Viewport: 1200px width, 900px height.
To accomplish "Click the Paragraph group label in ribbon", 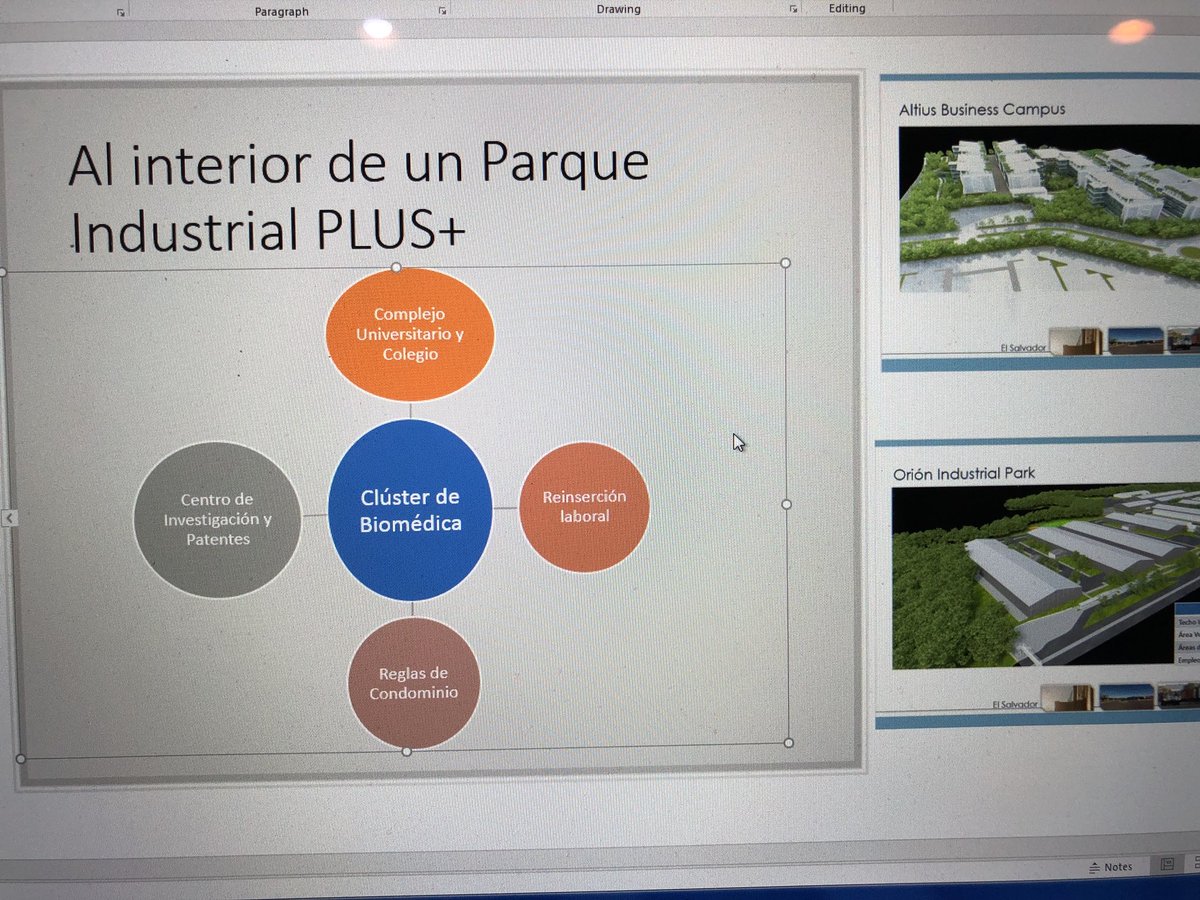I will click(x=281, y=12).
